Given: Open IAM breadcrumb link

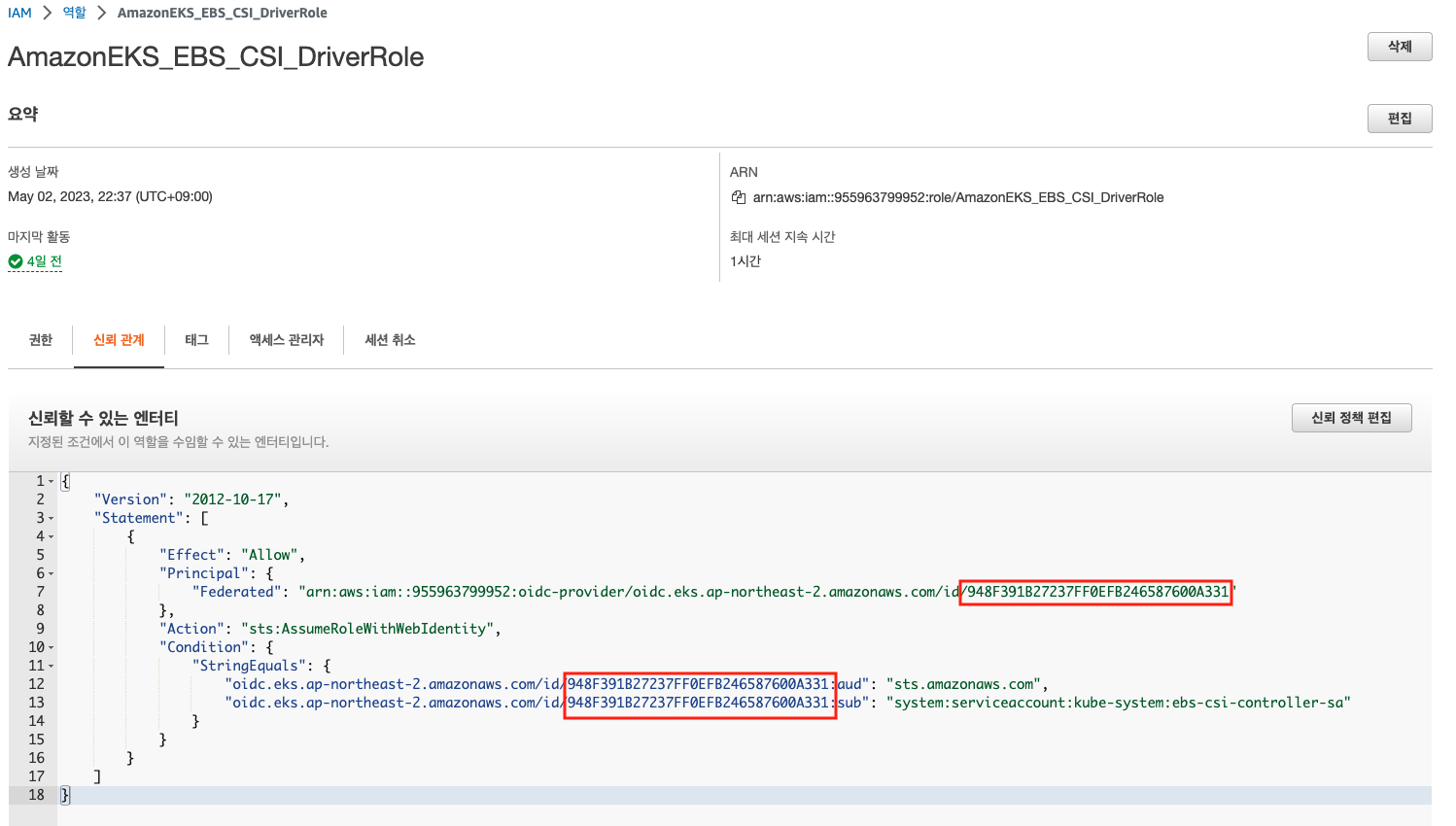Looking at the screenshot, I should click(x=19, y=13).
